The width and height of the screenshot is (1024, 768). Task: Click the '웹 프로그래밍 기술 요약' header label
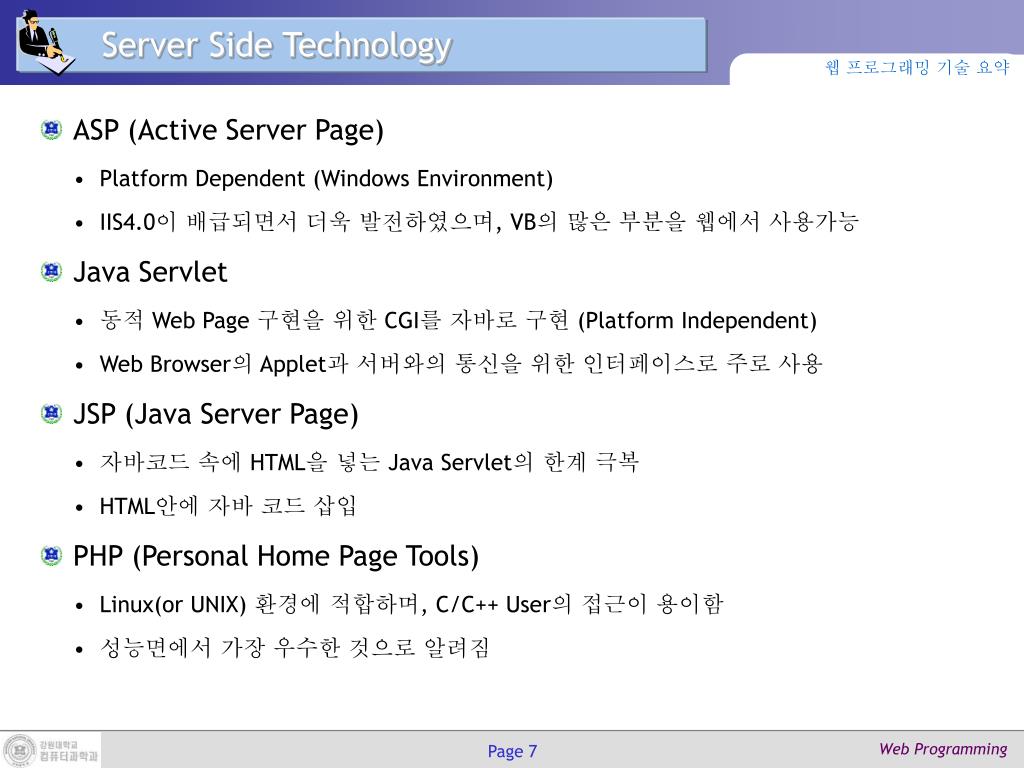[917, 67]
